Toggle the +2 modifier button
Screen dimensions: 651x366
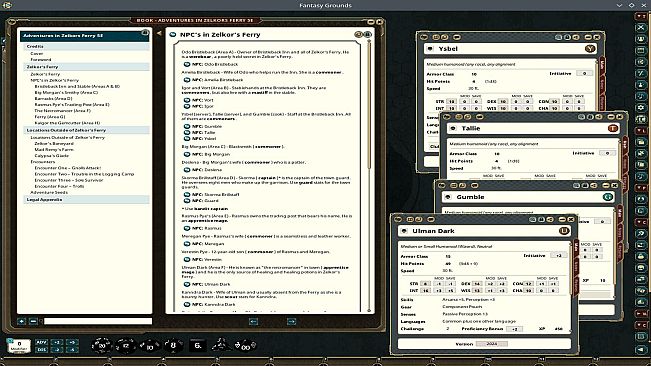[x=57, y=342]
